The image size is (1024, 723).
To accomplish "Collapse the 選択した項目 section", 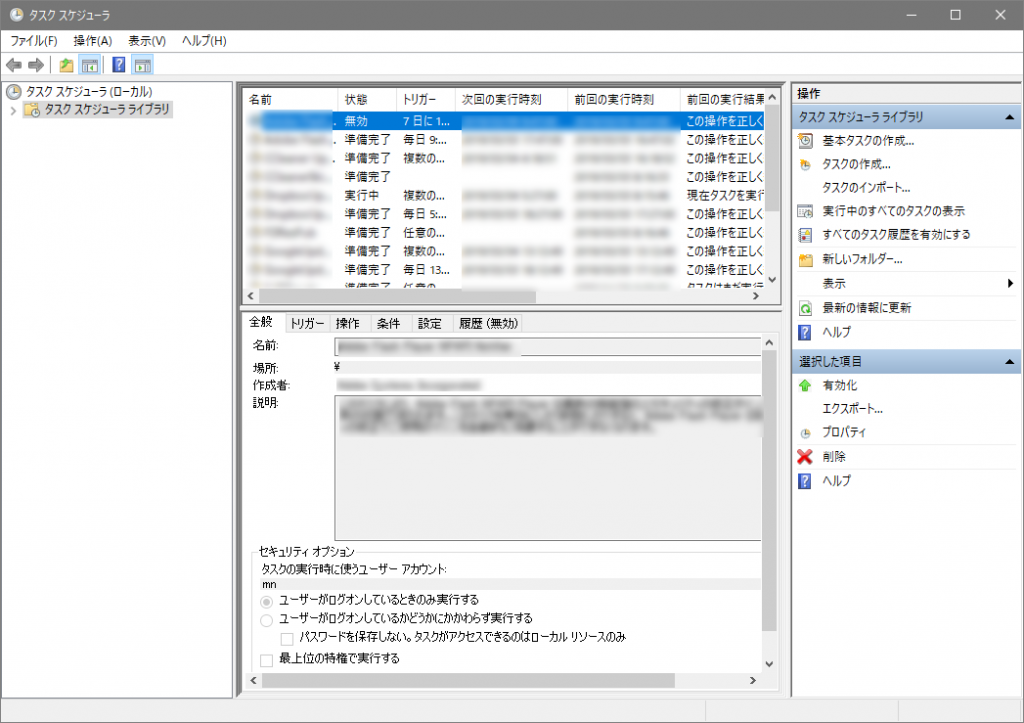I will (1010, 361).
